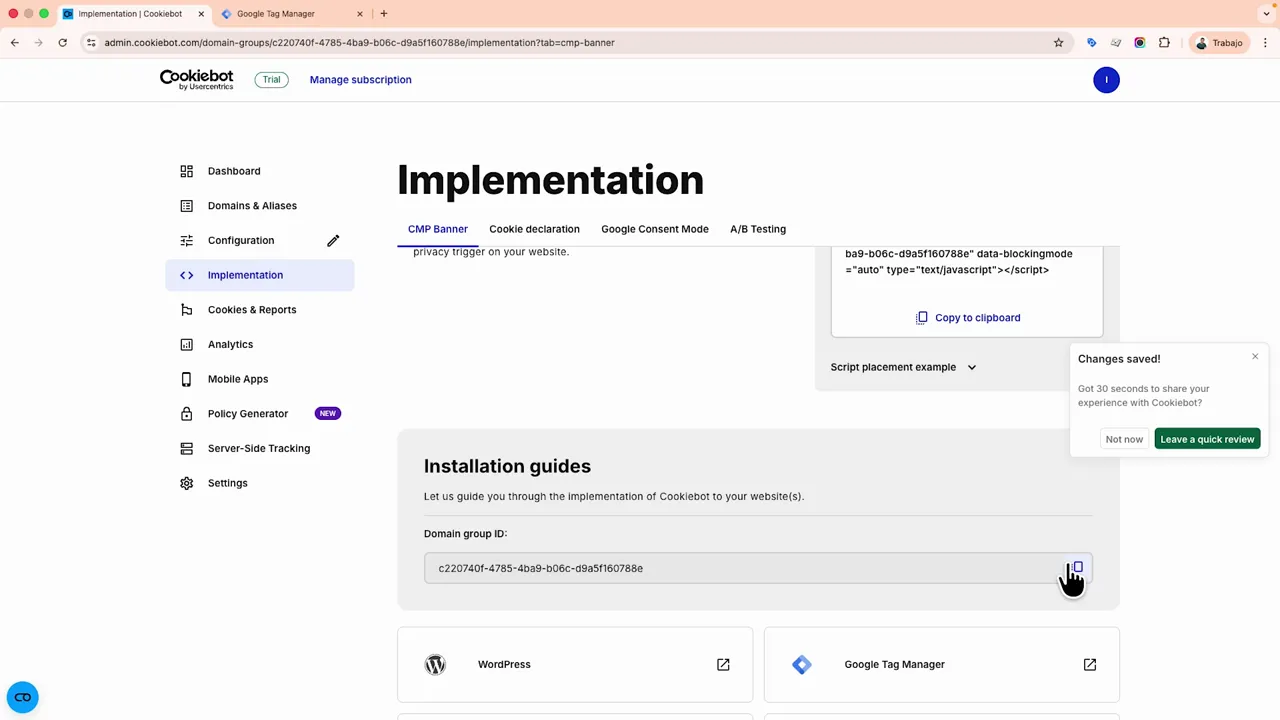Image resolution: width=1280 pixels, height=720 pixels.
Task: Copy the Domain group ID with copy icon
Action: coord(1077,568)
